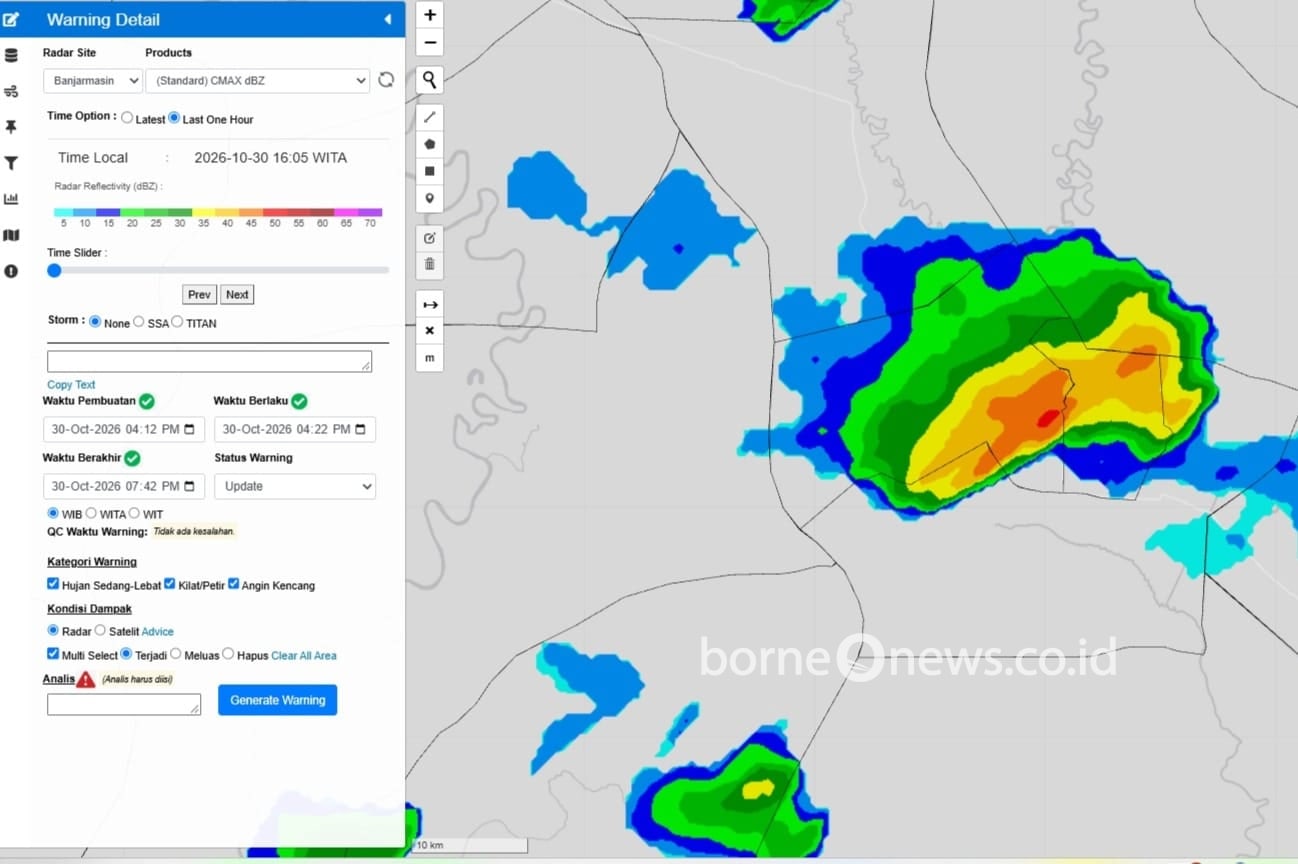Select the place marker tool
Screen dimensions: 1298x864
point(430,198)
